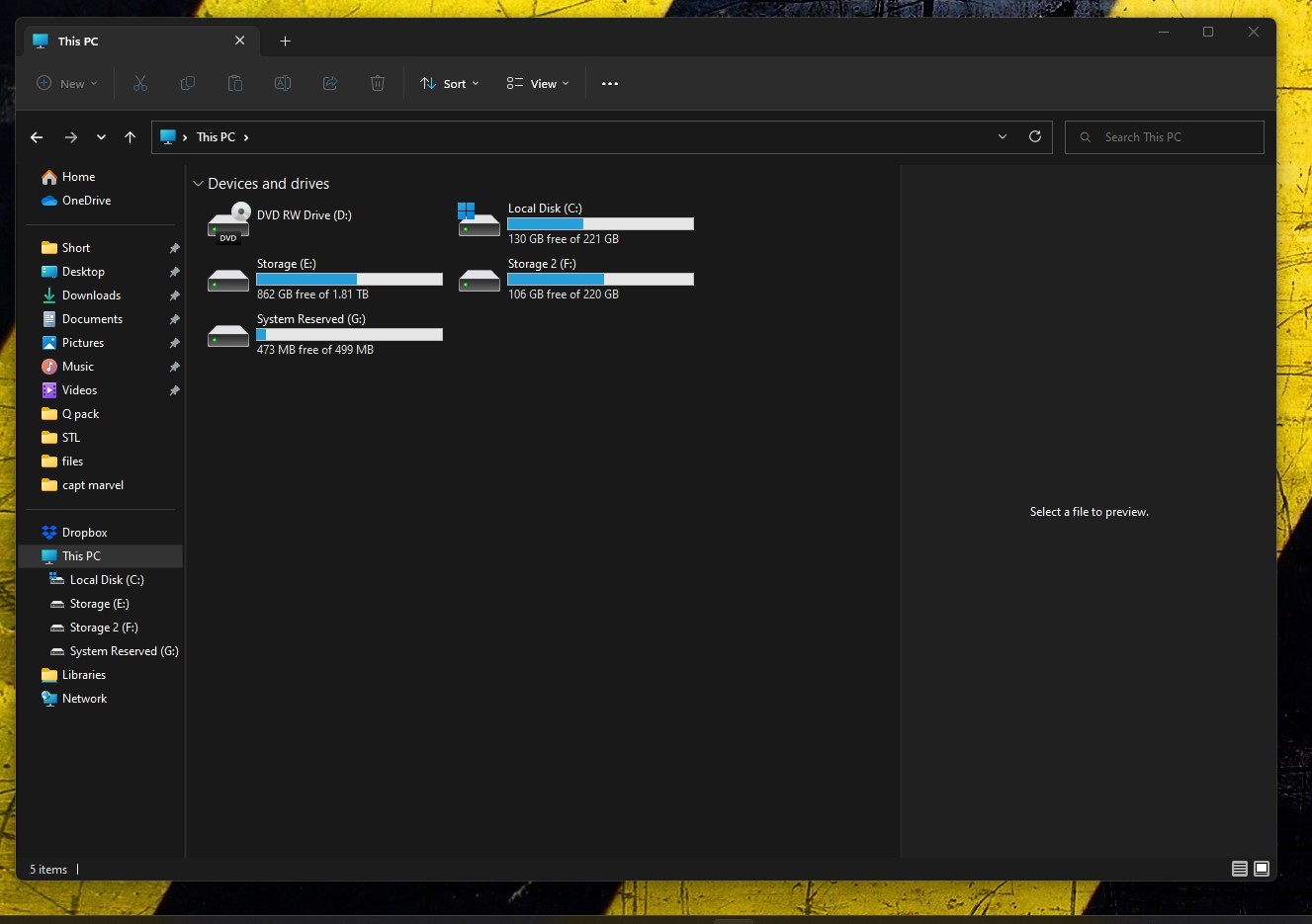Click the Search This PC field
The image size is (1312, 924).
(1164, 137)
